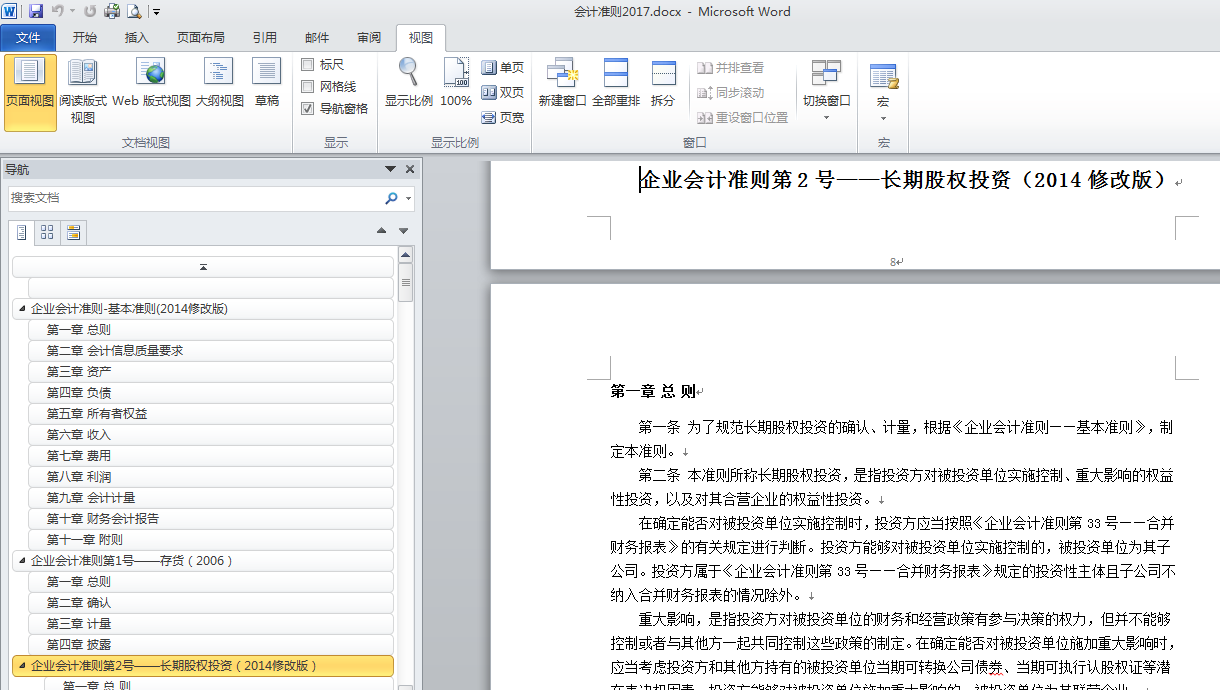
Task: Collapse 企业会计准则-基本准则(2014修改版) heading
Action: click(21, 309)
